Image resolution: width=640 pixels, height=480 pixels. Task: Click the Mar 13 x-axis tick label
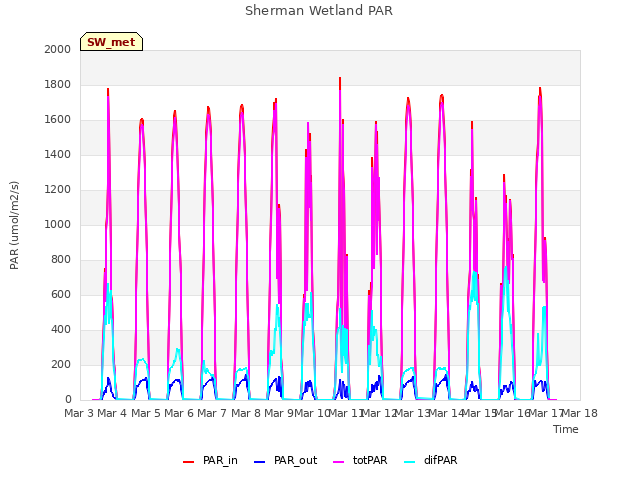pyautogui.click(x=412, y=413)
